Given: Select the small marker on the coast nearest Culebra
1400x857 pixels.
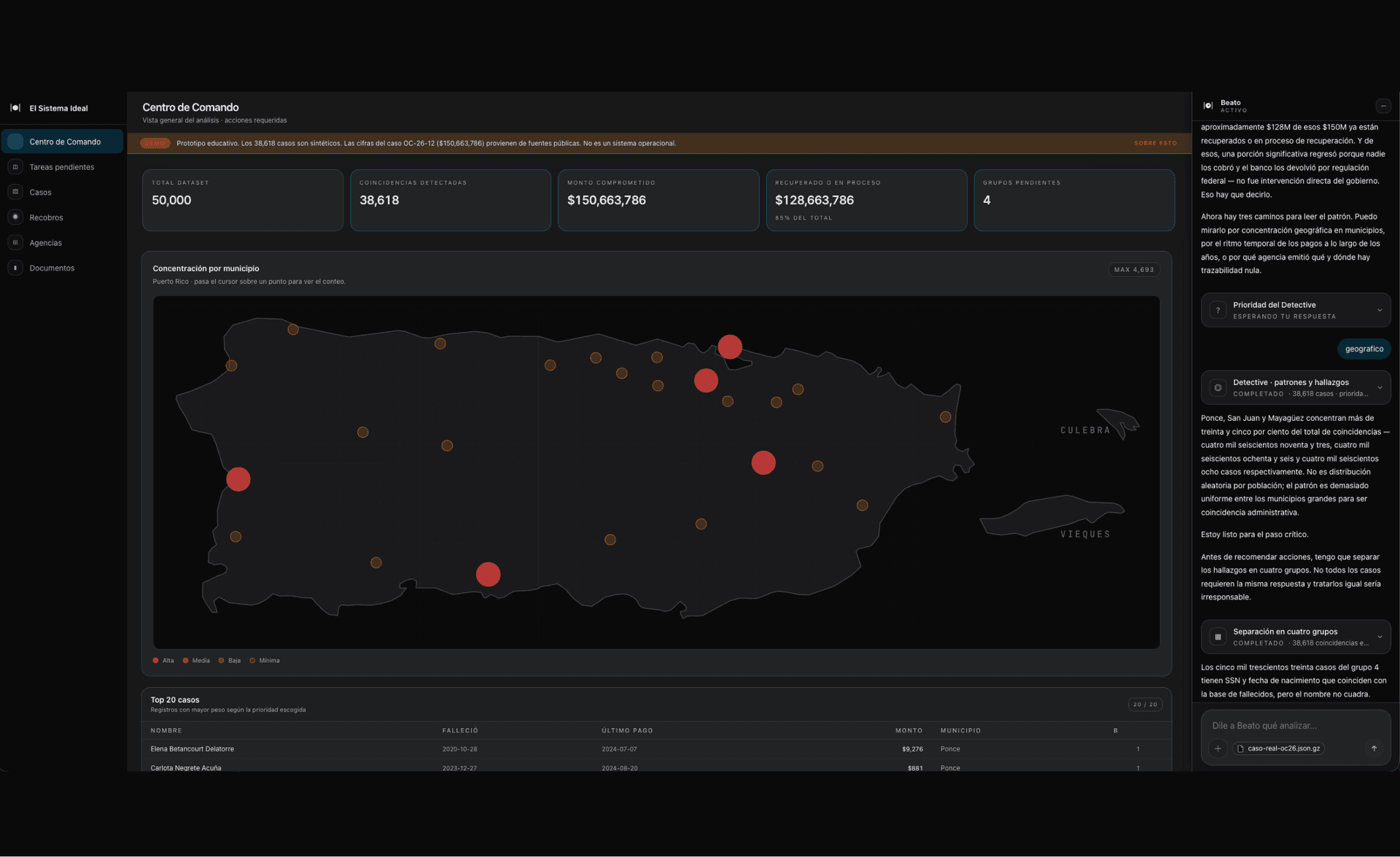Looking at the screenshot, I should coord(946,417).
